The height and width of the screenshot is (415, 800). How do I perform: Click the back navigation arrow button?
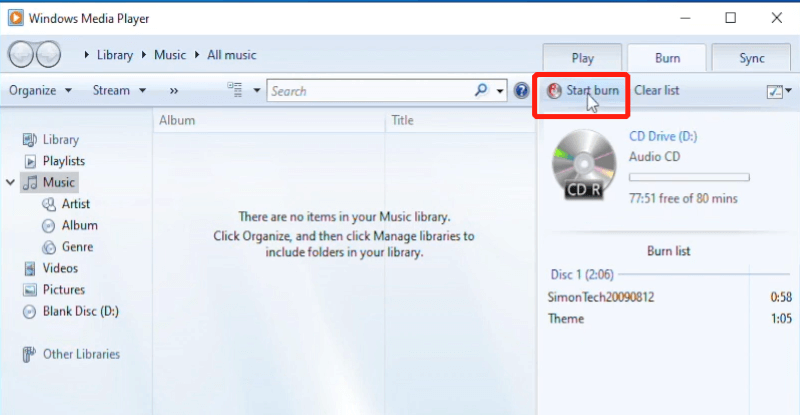[x=21, y=55]
